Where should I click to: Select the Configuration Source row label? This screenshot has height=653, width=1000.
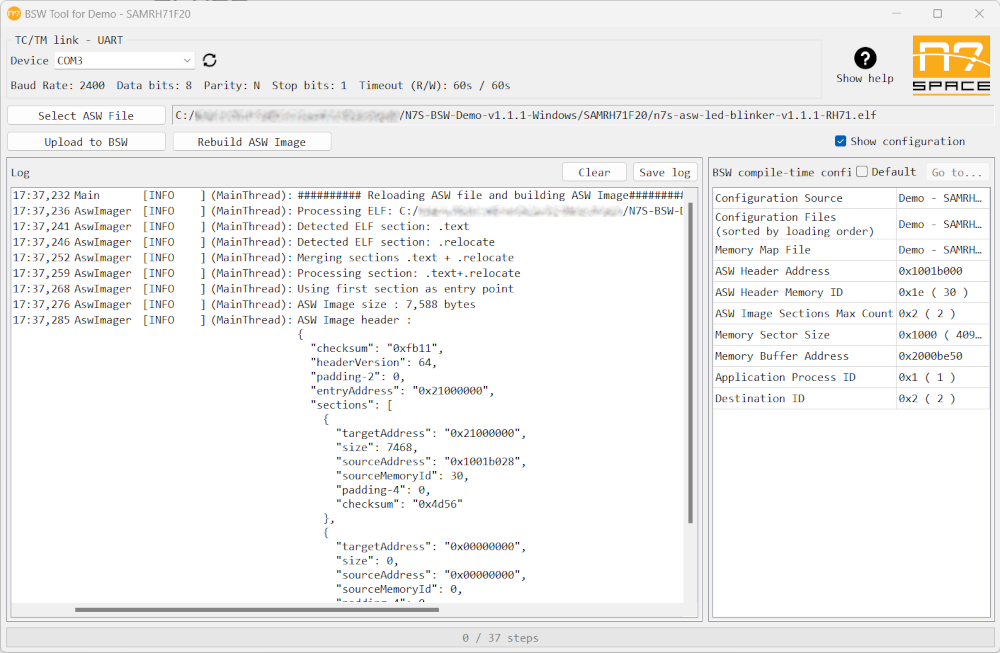click(779, 198)
